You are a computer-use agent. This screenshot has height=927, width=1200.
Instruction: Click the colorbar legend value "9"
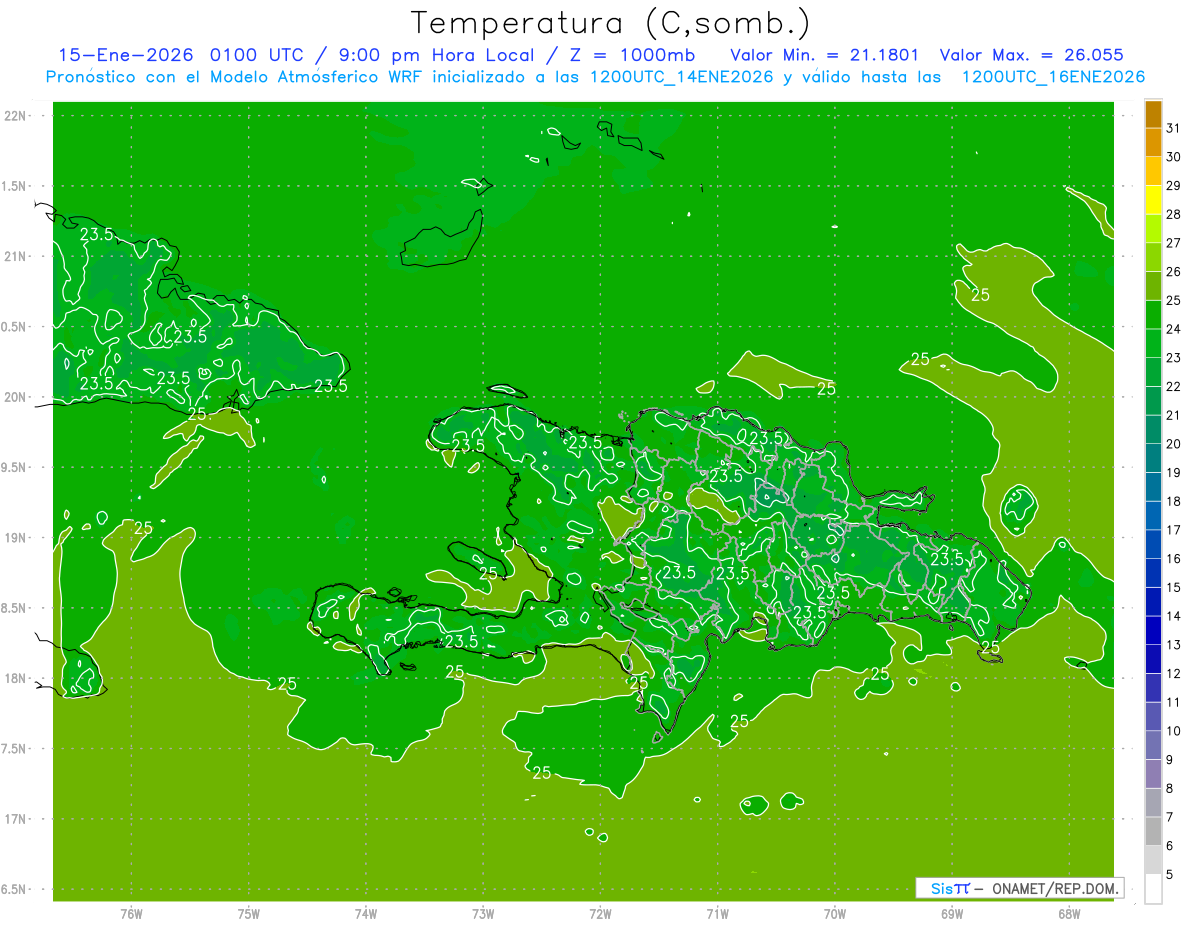(x=1170, y=760)
